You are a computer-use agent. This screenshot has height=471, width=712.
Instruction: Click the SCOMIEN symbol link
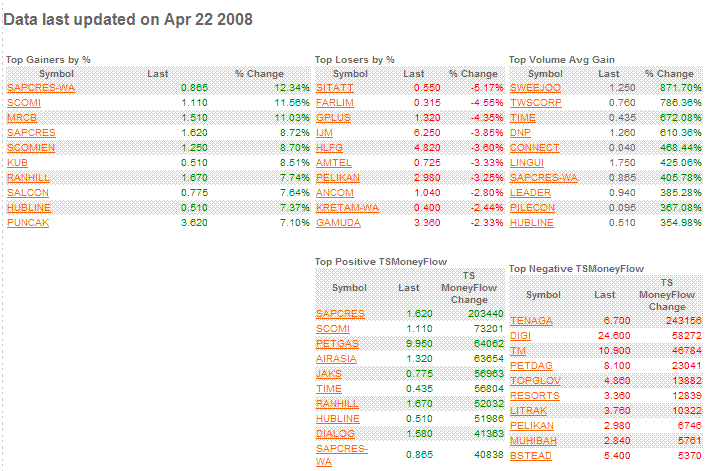[29, 147]
